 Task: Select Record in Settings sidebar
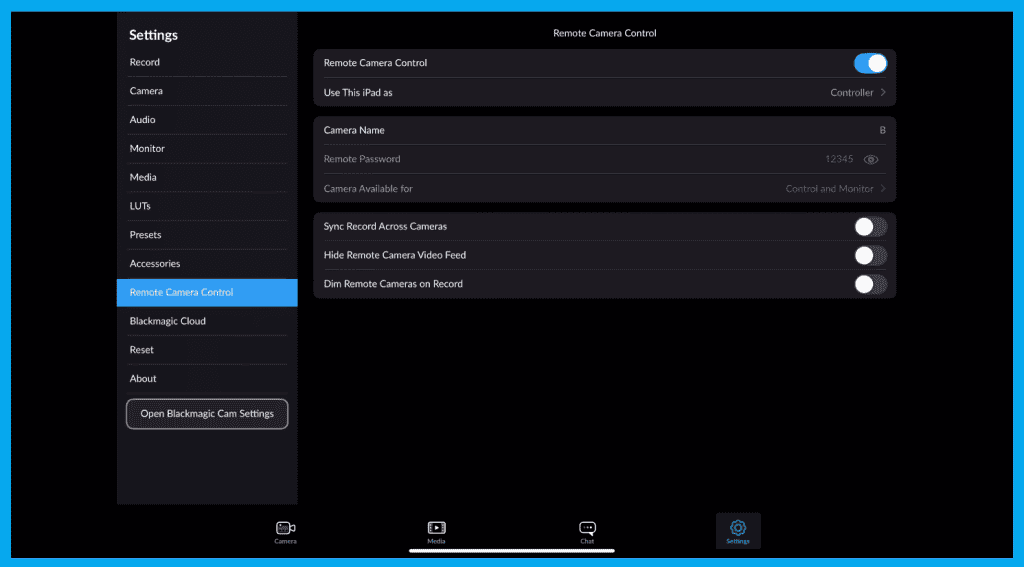(145, 62)
